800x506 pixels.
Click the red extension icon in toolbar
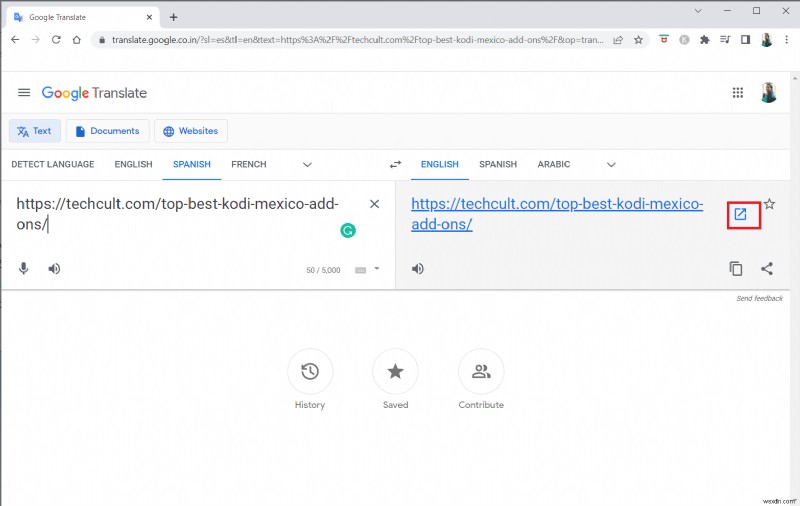point(664,39)
